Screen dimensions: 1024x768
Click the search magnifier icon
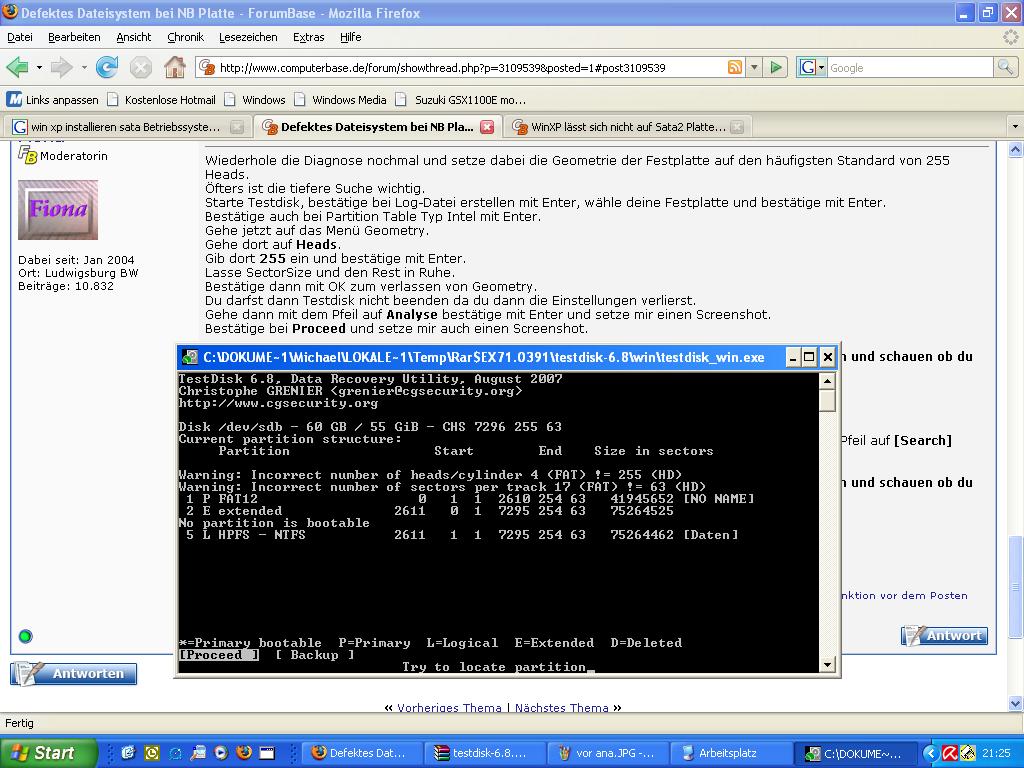click(x=1004, y=67)
